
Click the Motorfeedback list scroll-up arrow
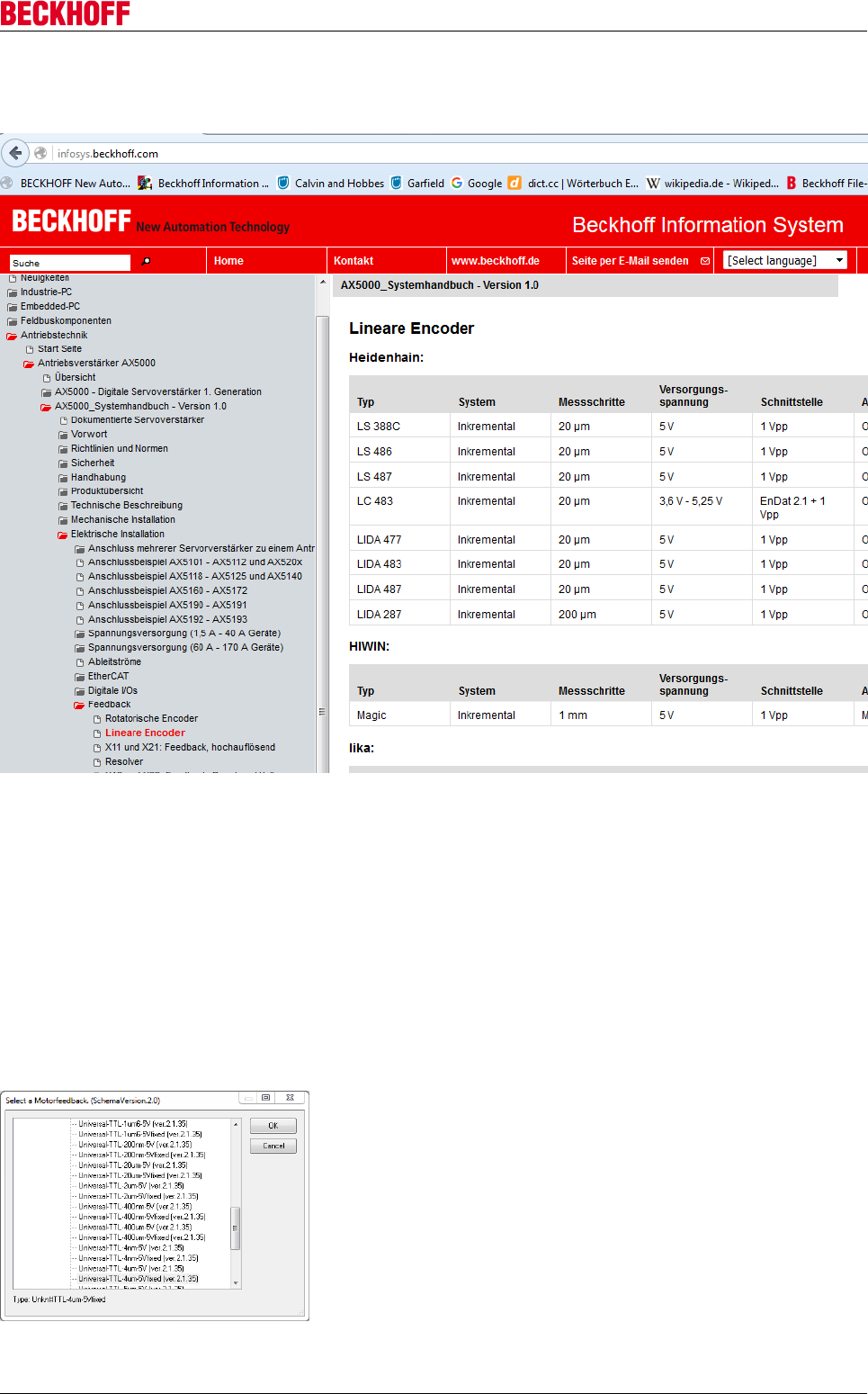[x=236, y=1124]
